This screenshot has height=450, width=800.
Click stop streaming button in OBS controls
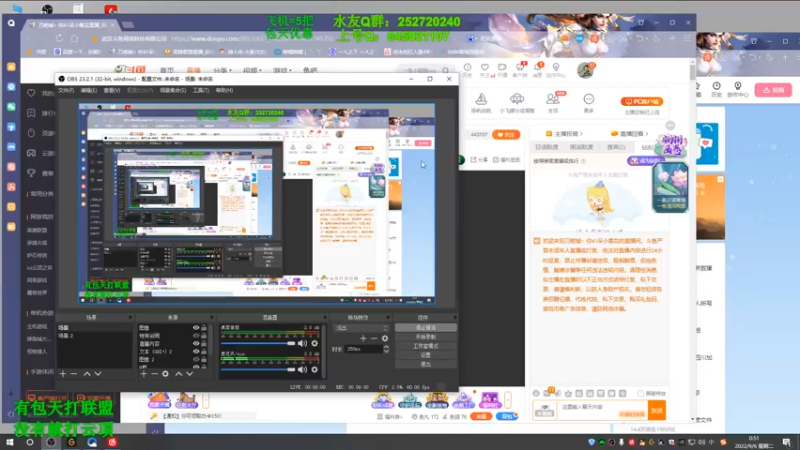click(x=426, y=328)
